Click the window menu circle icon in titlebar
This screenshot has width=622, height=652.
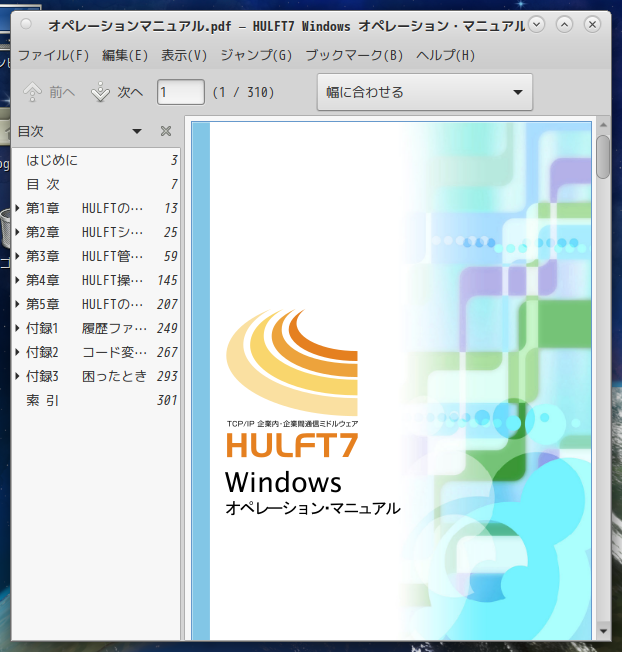pyautogui.click(x=26, y=24)
